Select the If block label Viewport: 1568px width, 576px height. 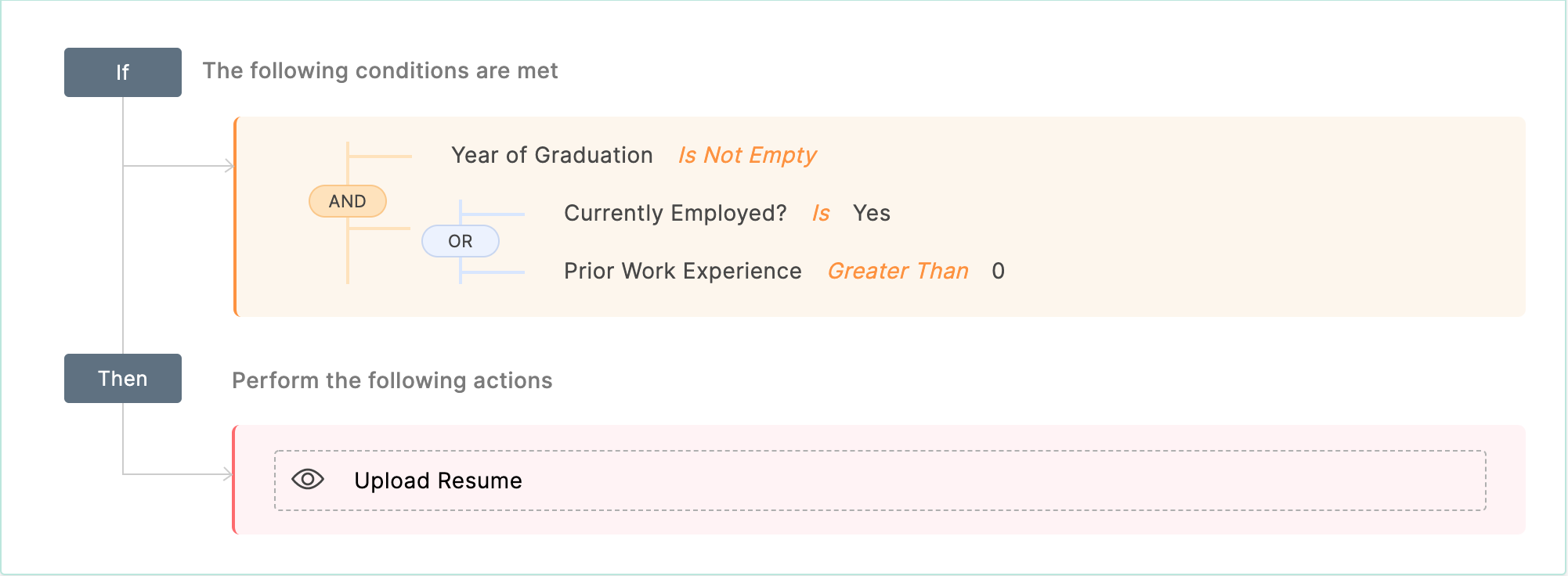(123, 72)
